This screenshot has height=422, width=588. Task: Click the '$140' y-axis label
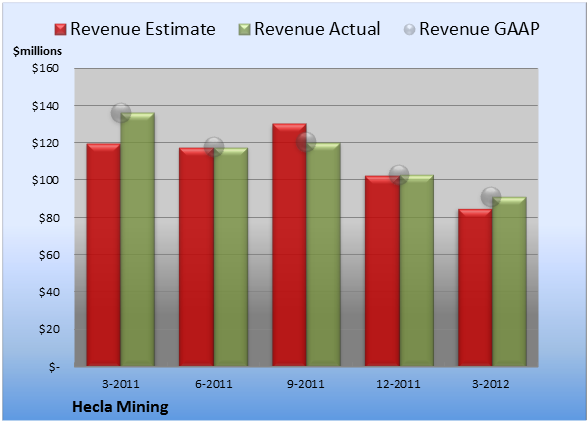tap(45, 106)
